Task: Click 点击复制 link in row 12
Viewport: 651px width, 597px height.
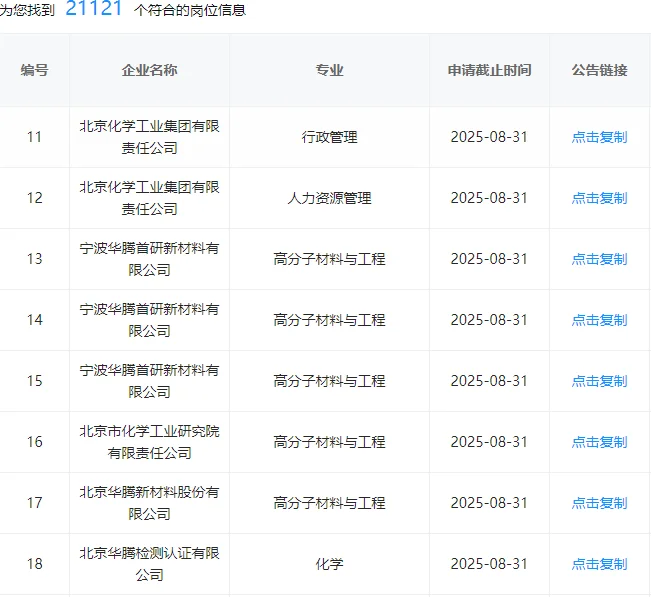Action: tap(599, 198)
